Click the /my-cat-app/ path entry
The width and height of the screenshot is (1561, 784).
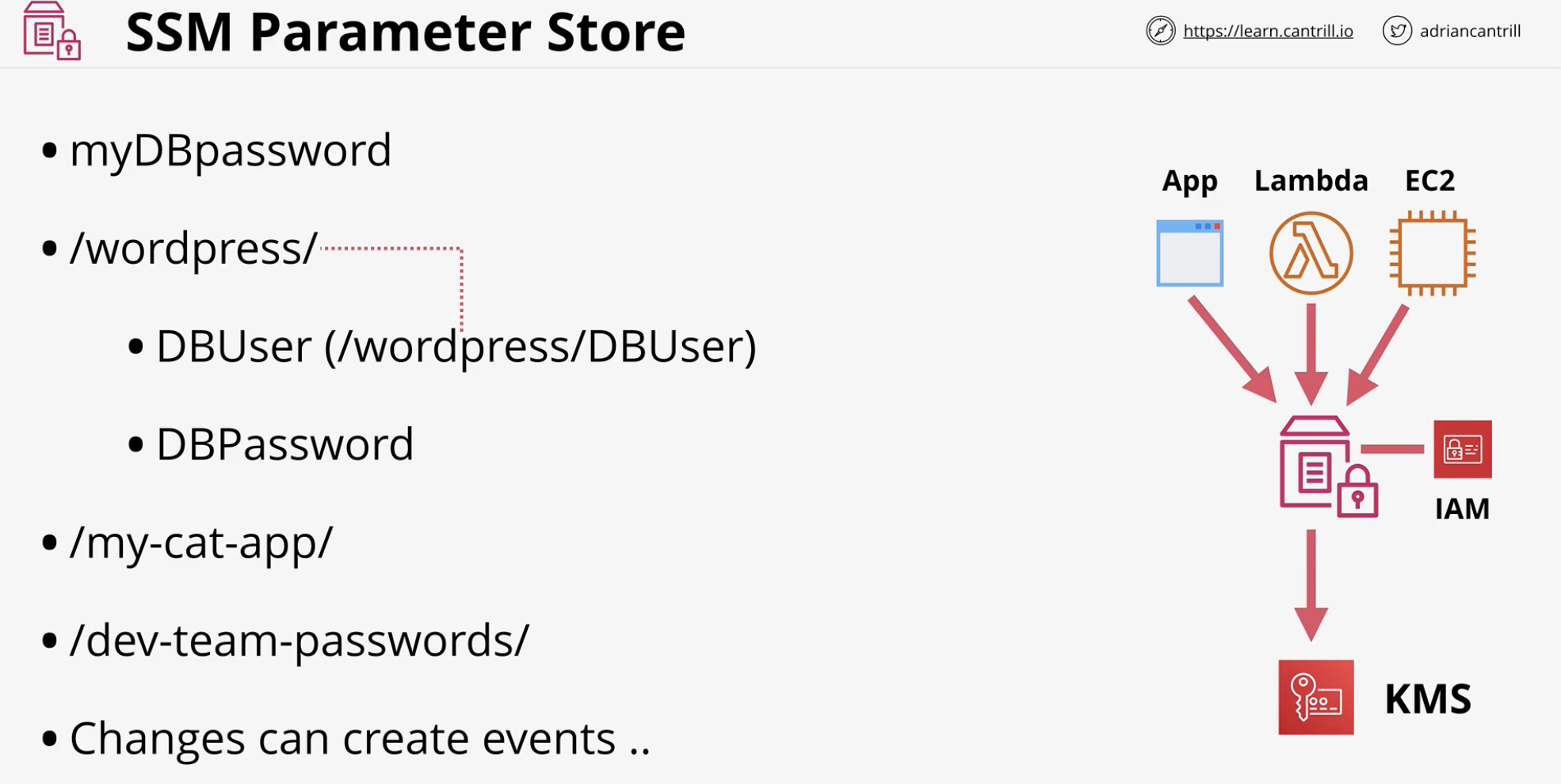[201, 542]
